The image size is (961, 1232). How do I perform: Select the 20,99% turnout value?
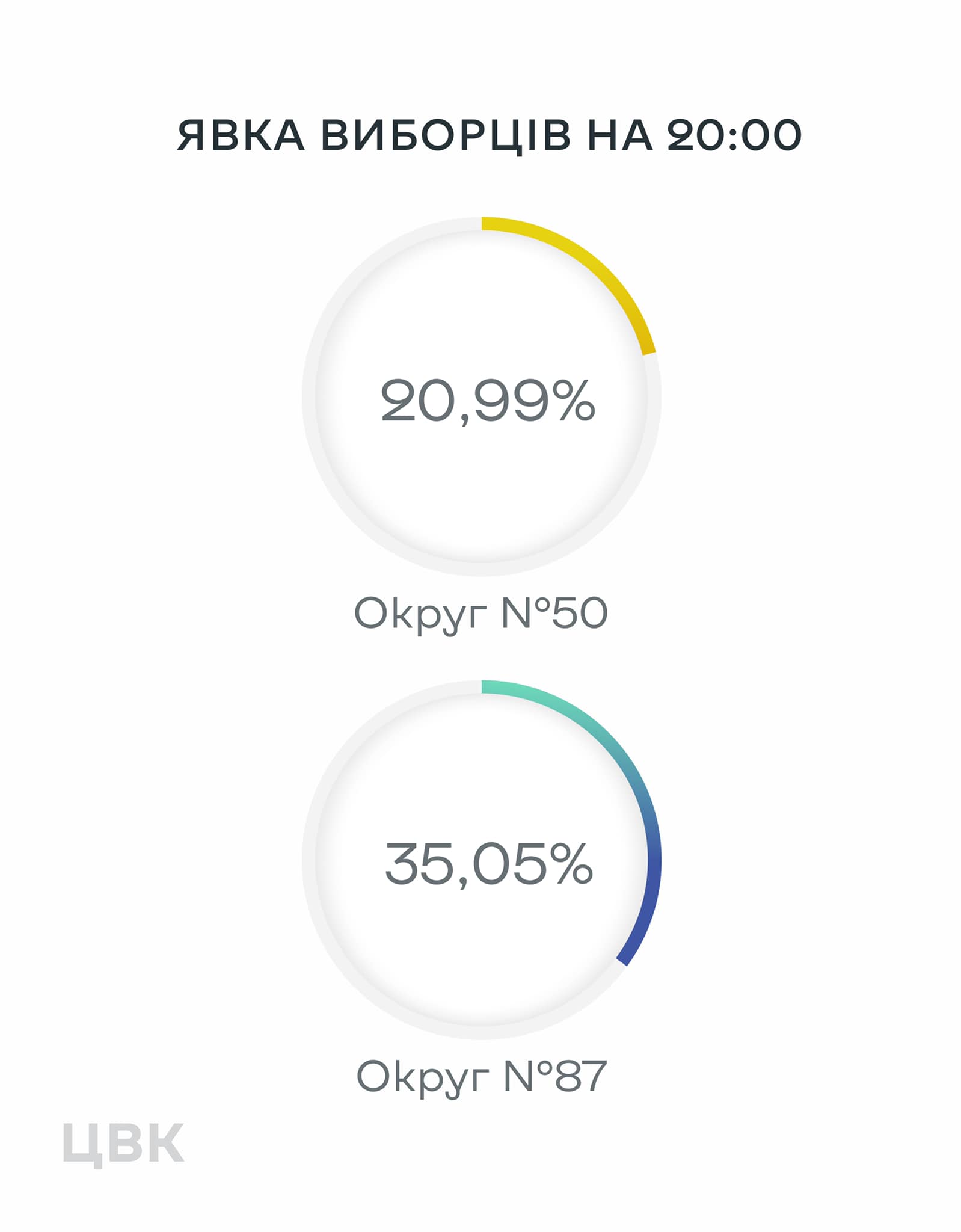point(487,401)
